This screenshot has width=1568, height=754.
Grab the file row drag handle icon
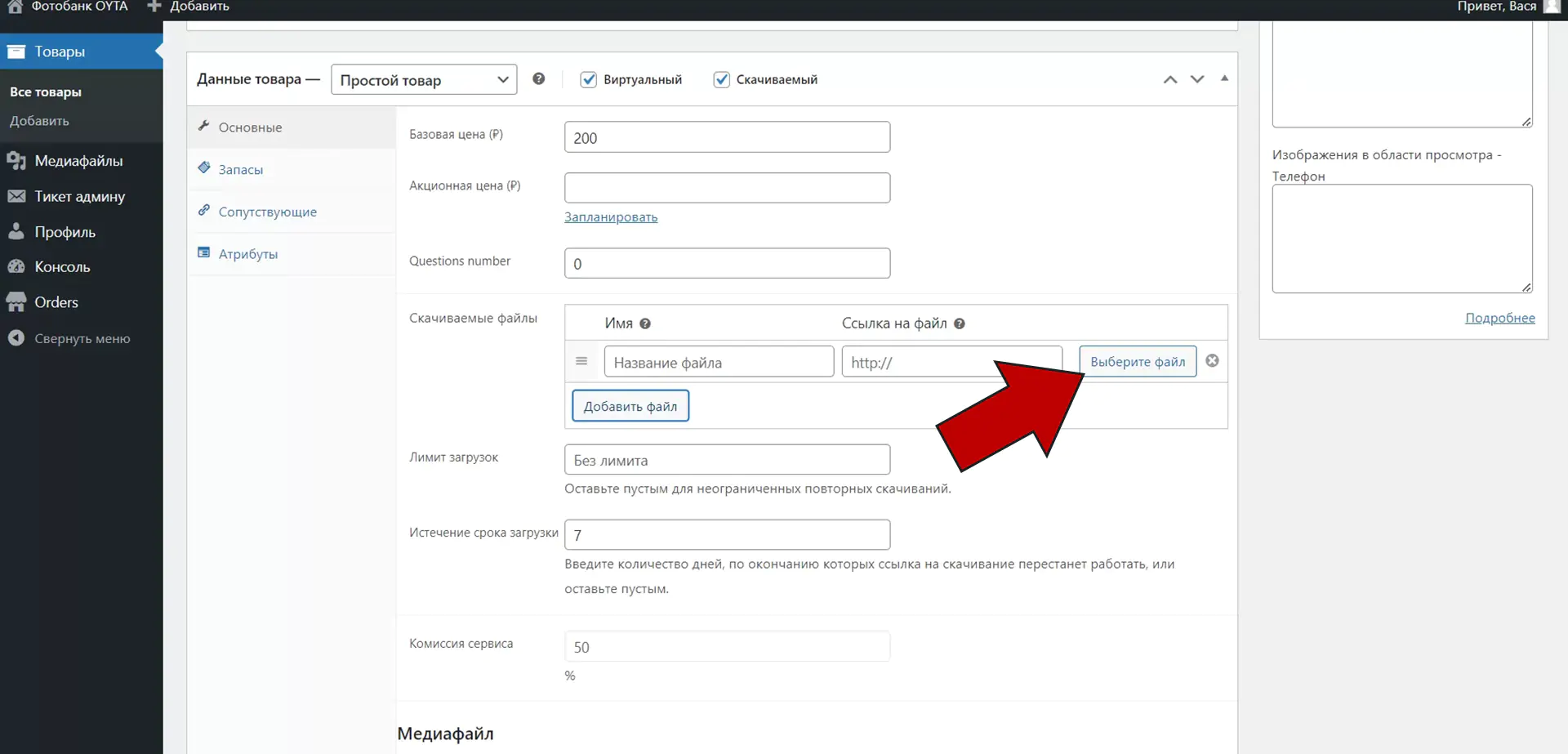pos(581,361)
